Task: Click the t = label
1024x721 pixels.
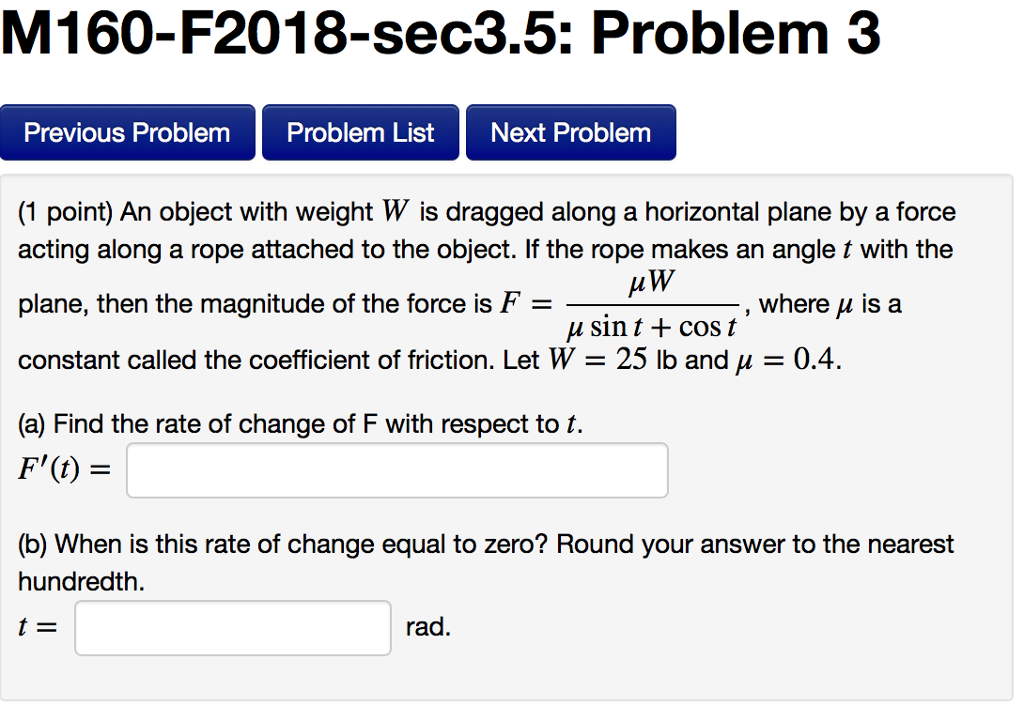Action: click(x=35, y=626)
